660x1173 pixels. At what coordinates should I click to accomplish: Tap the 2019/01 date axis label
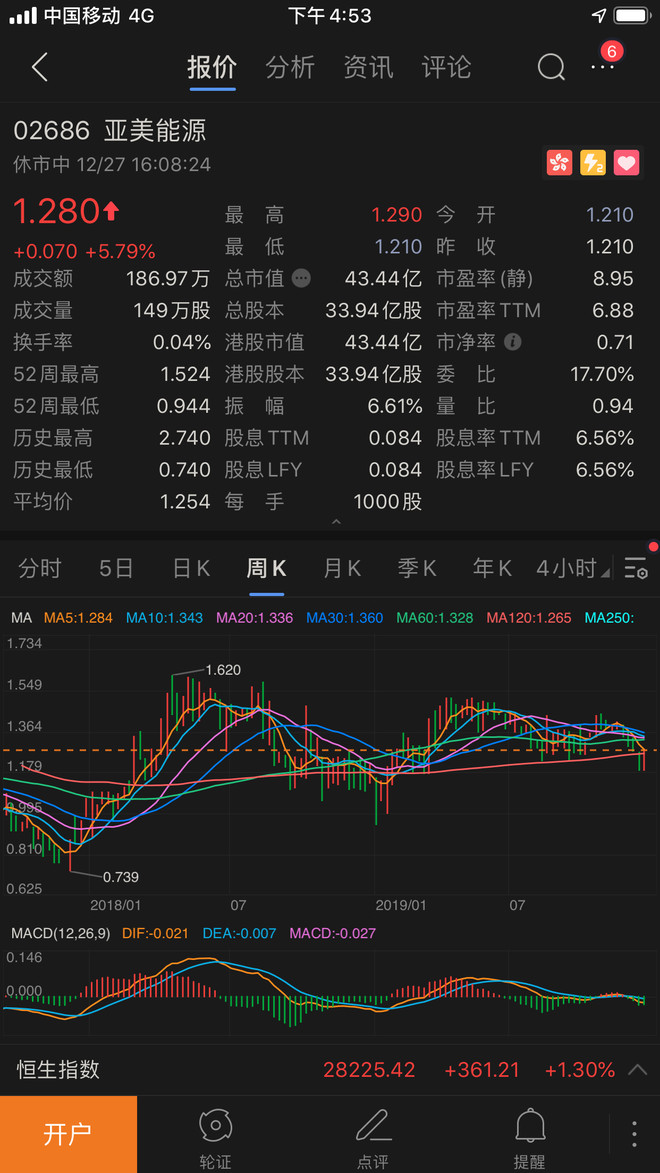point(400,904)
